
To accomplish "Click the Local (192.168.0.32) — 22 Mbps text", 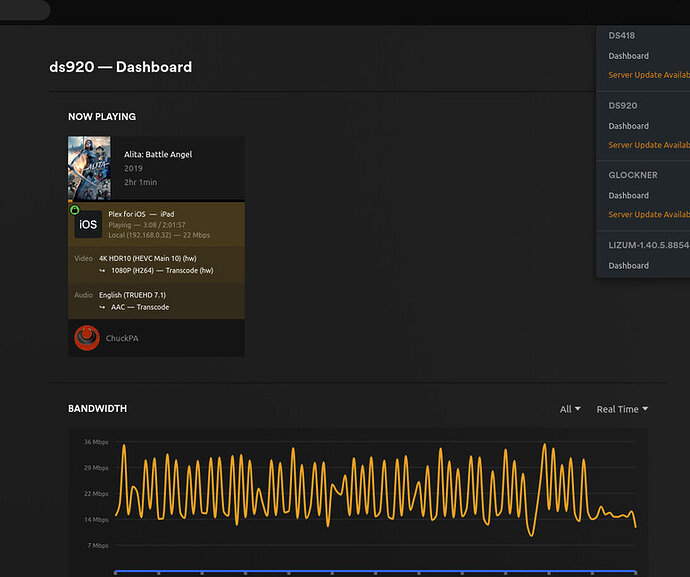I will [159, 235].
